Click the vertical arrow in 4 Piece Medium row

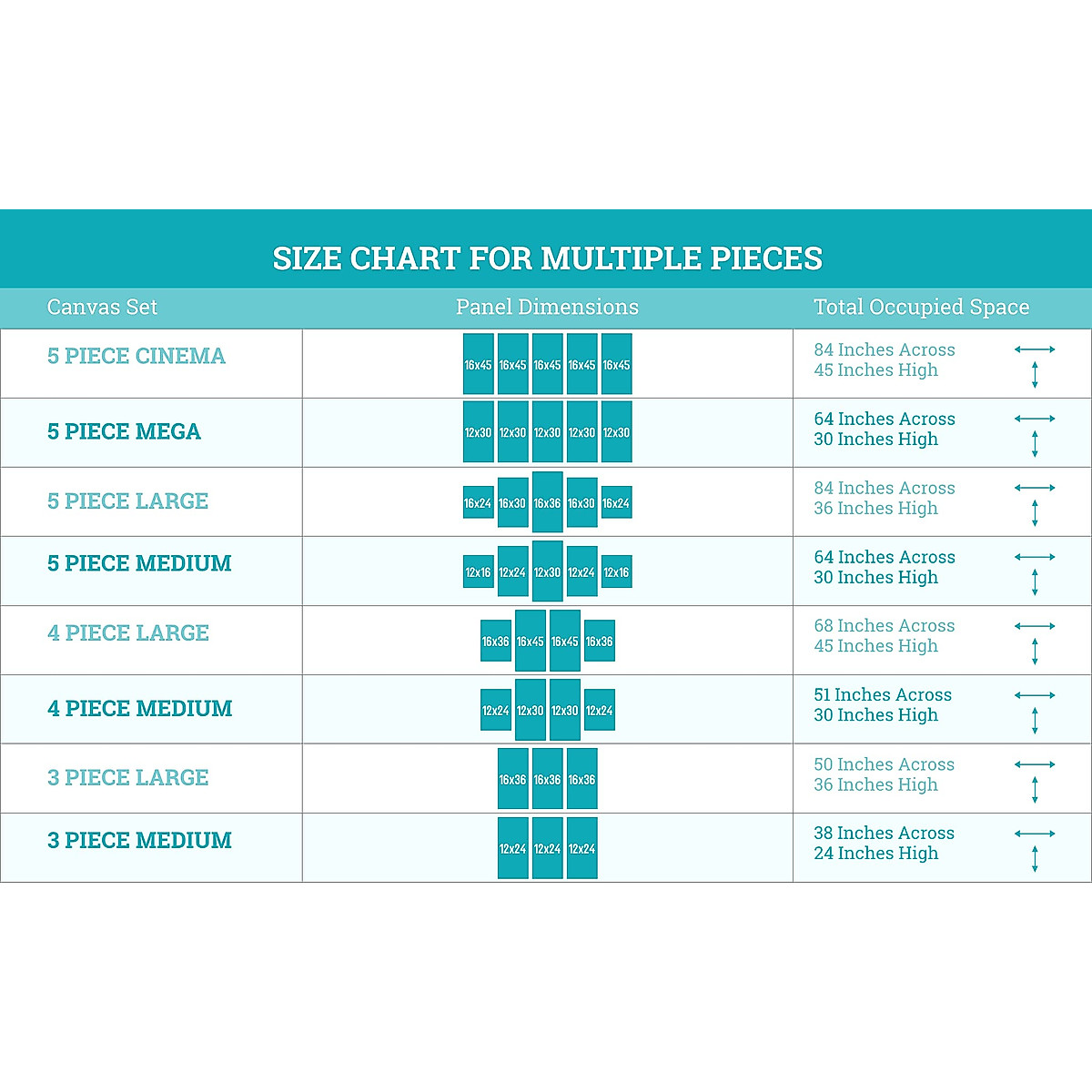click(1035, 721)
